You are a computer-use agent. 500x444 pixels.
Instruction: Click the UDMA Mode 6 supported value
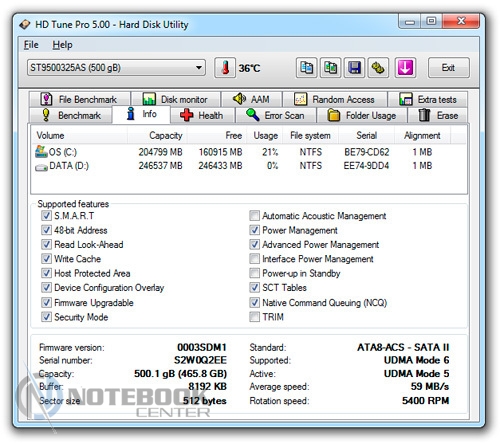click(416, 360)
